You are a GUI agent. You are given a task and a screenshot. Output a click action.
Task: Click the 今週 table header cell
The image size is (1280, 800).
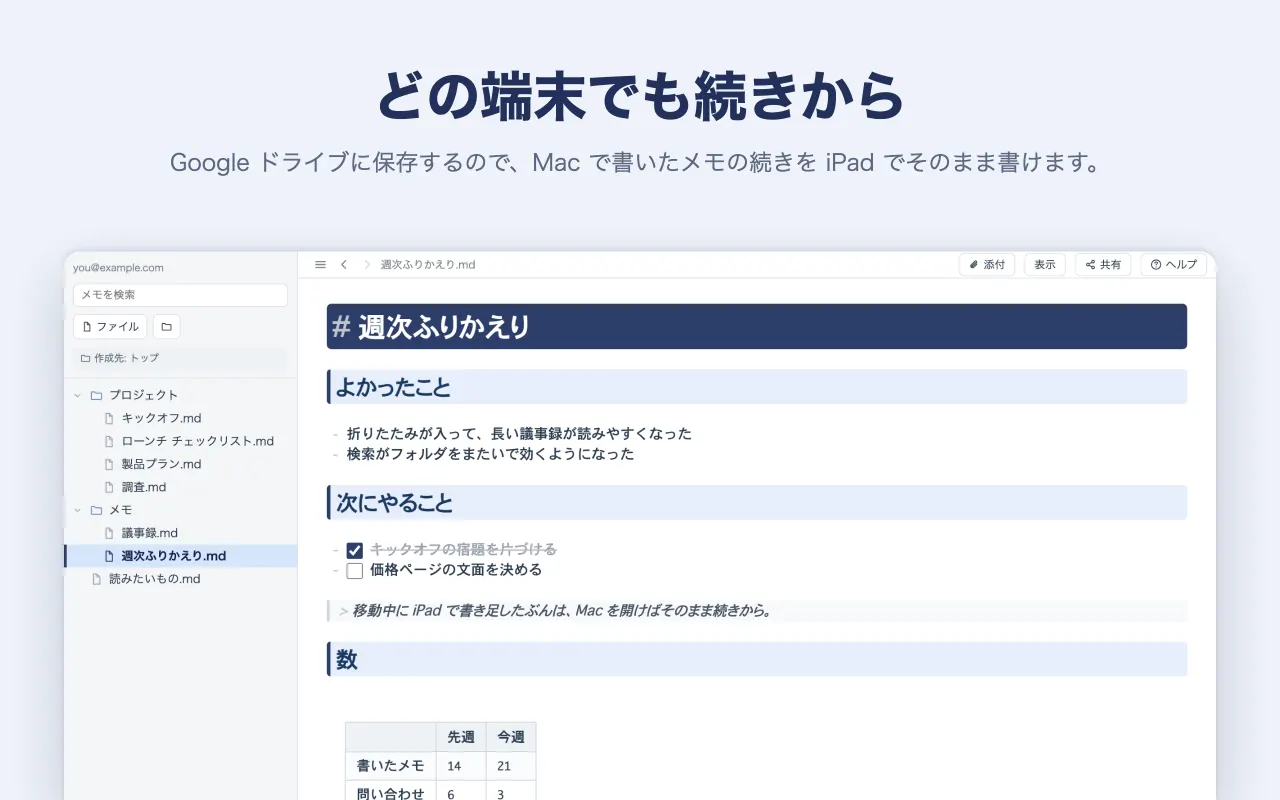tap(511, 737)
